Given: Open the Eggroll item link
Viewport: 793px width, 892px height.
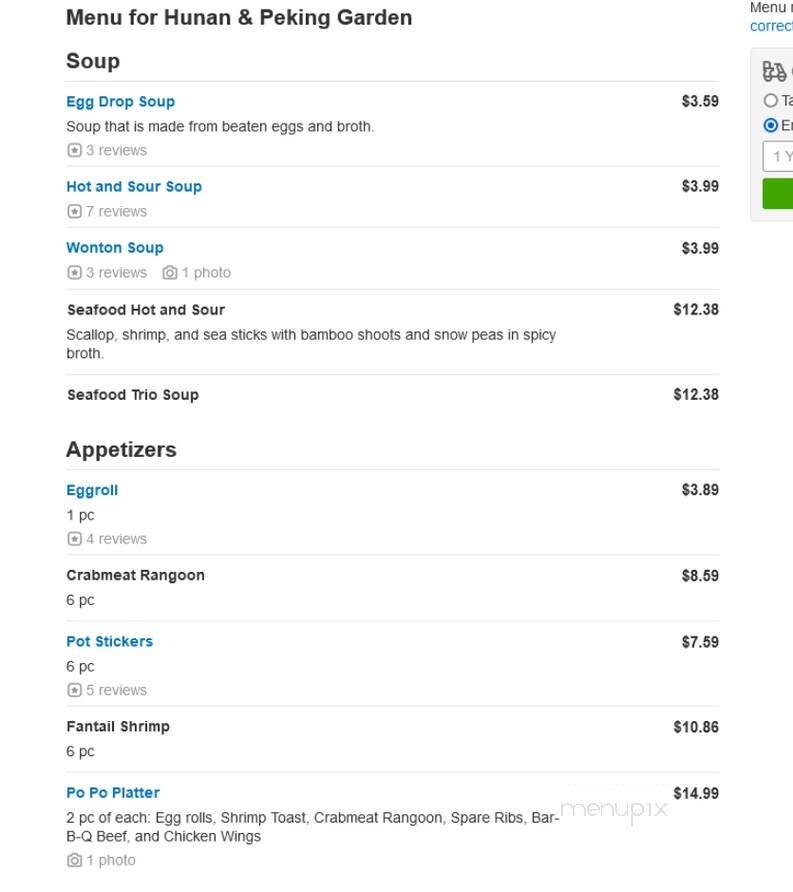Looking at the screenshot, I should (x=92, y=490).
